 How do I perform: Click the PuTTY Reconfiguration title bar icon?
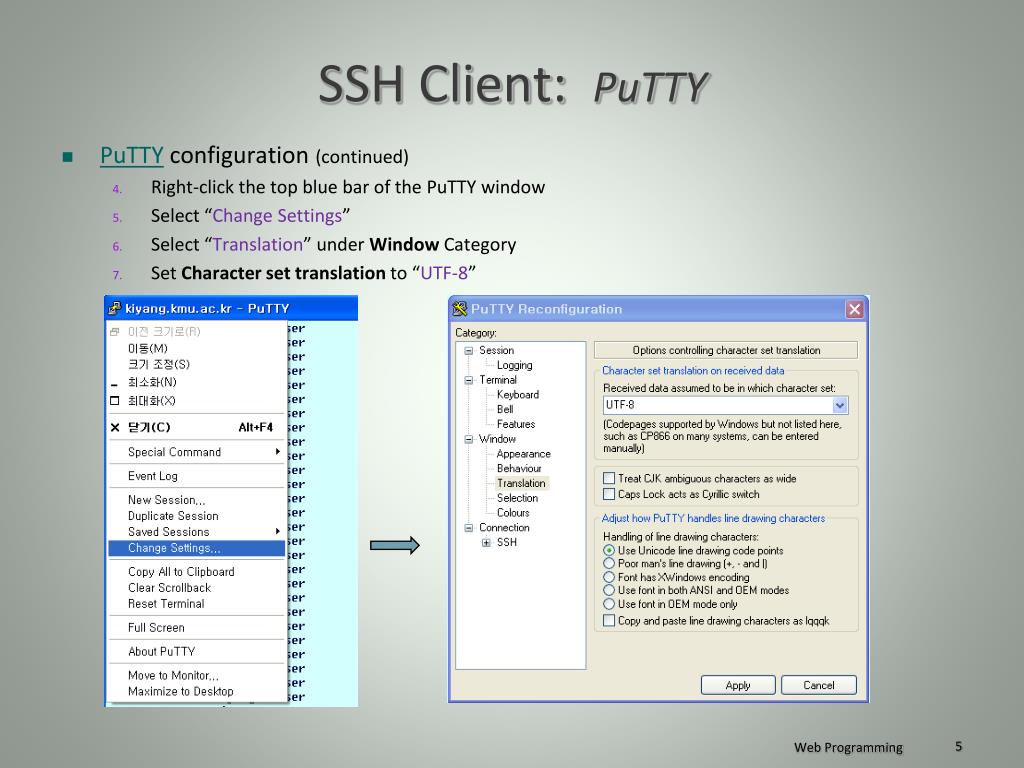click(x=460, y=309)
